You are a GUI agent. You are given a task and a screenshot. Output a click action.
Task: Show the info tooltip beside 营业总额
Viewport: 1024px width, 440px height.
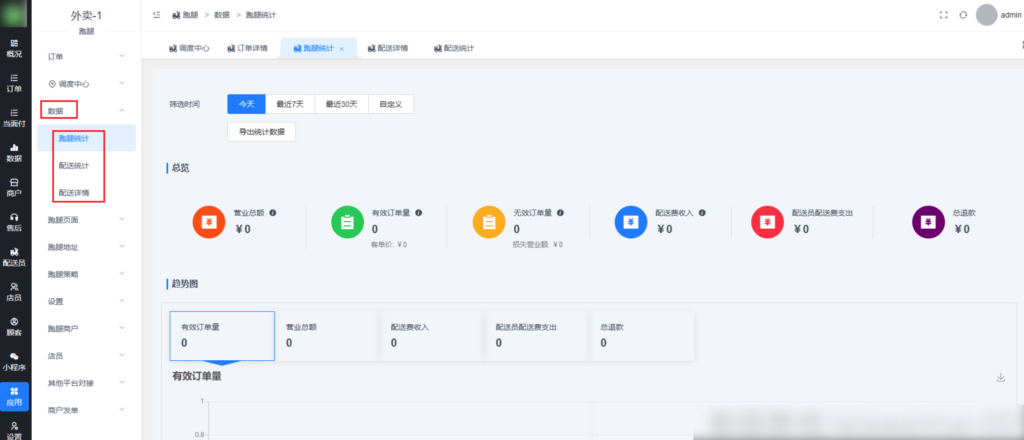272,213
